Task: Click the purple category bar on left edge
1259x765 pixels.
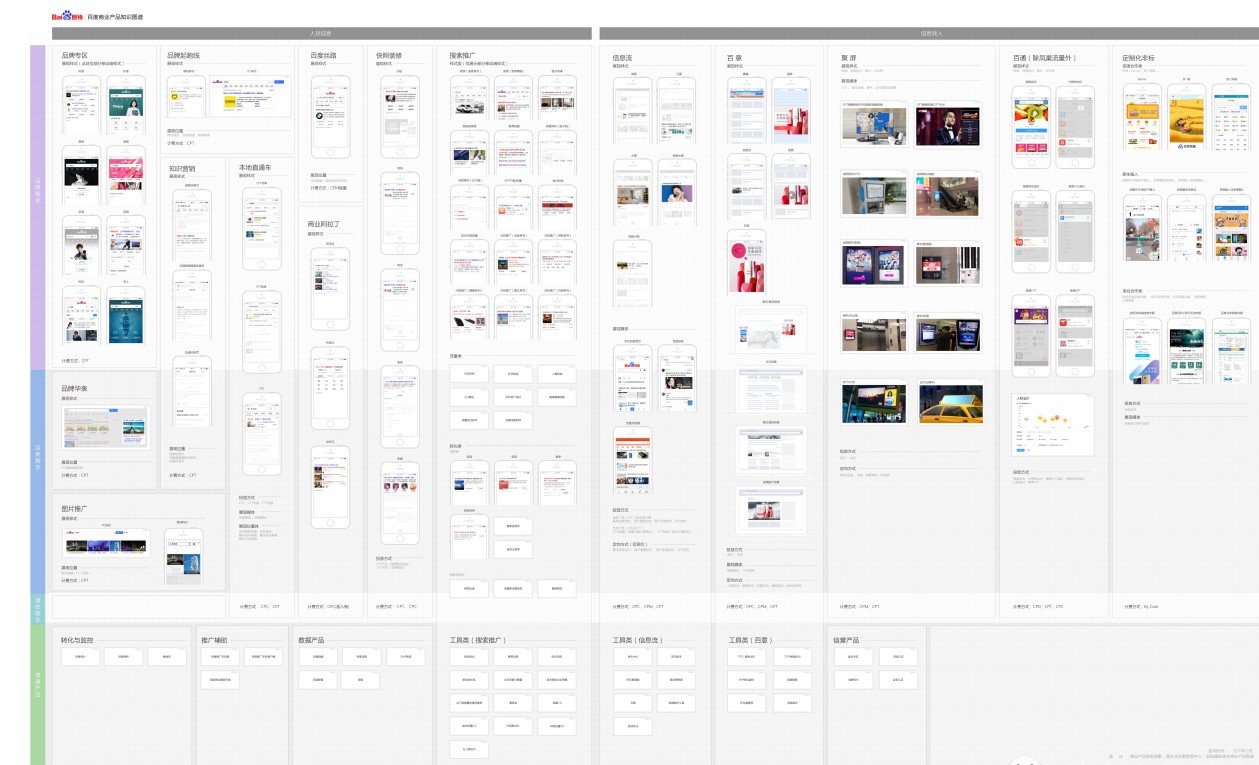Action: coord(38,207)
